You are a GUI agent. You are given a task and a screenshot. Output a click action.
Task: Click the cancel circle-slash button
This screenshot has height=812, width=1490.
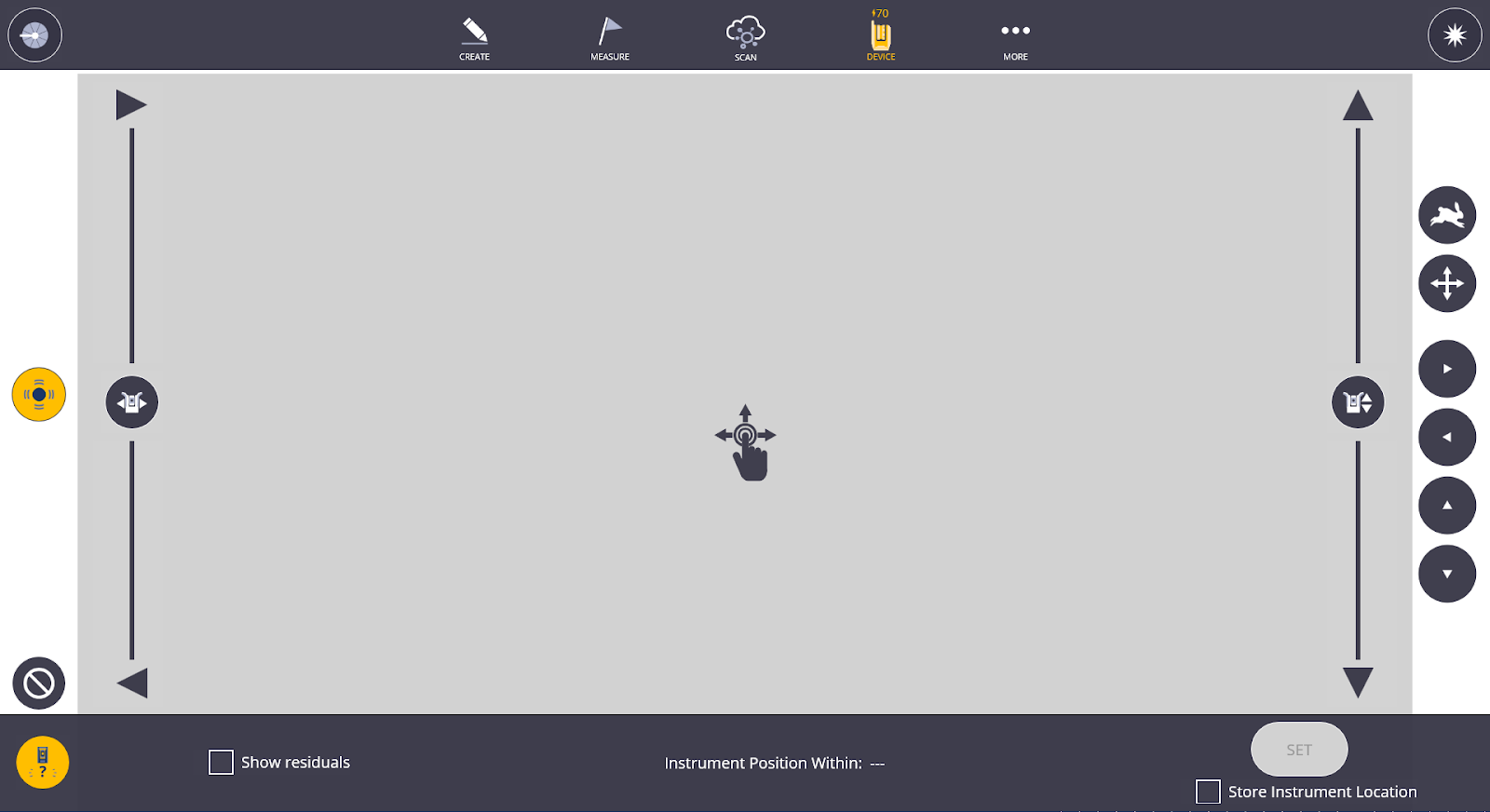coord(39,683)
